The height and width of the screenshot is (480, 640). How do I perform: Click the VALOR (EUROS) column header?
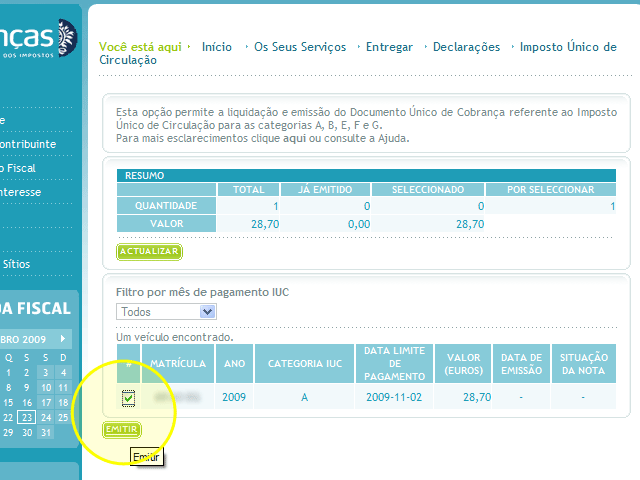pos(463,364)
